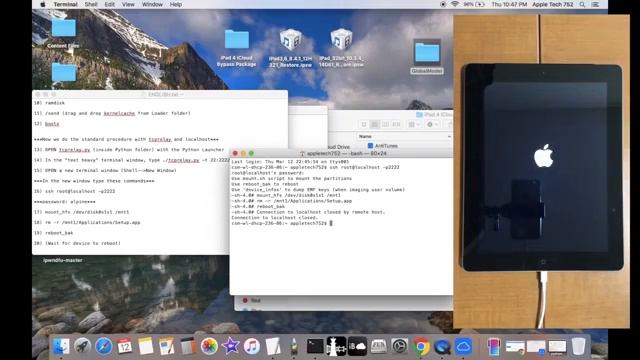Screen dimensions: 640x360
Task: Click the Apple Tech 752 user name
Action: (553, 4)
